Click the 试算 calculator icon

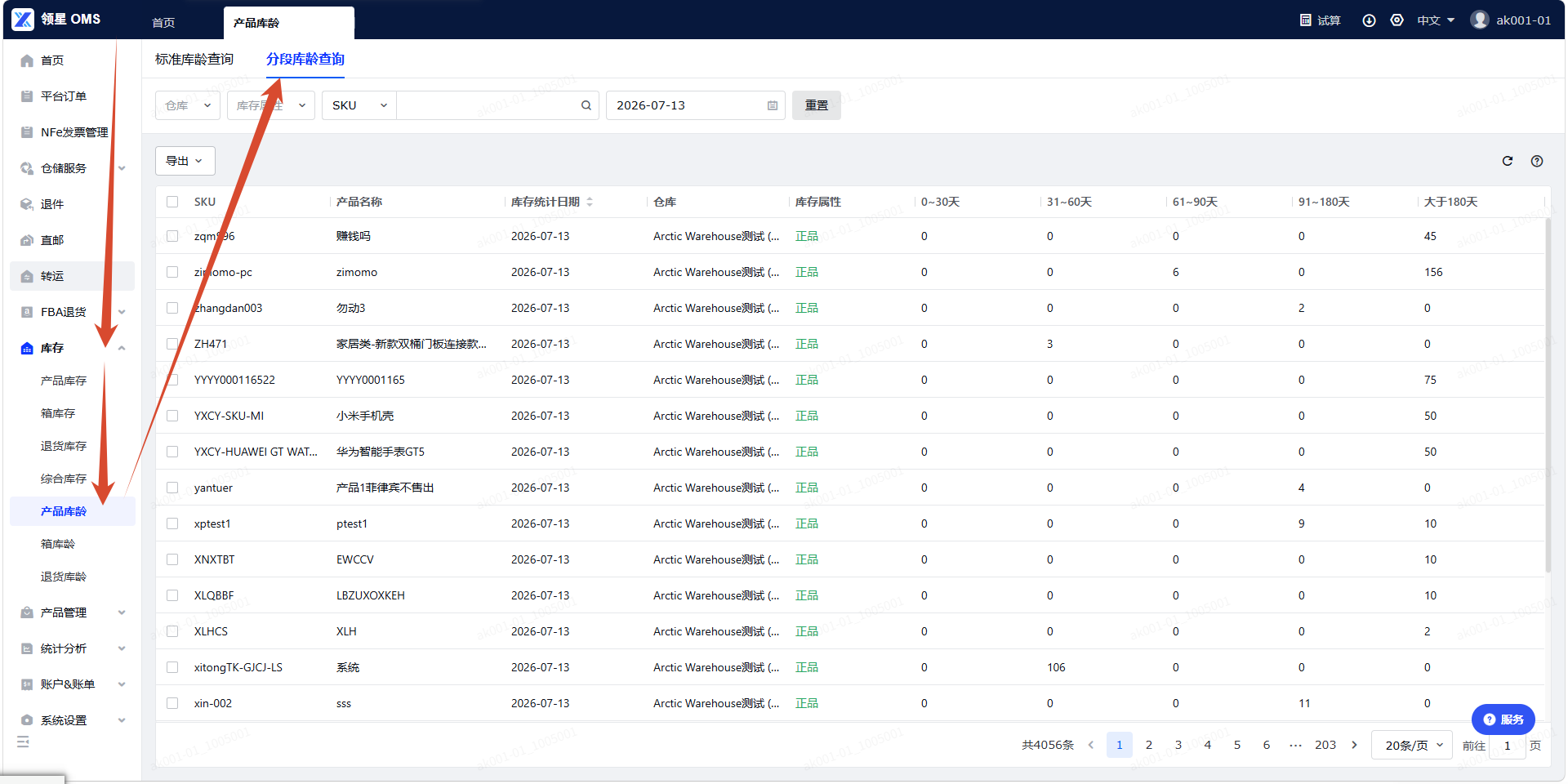coord(1306,20)
